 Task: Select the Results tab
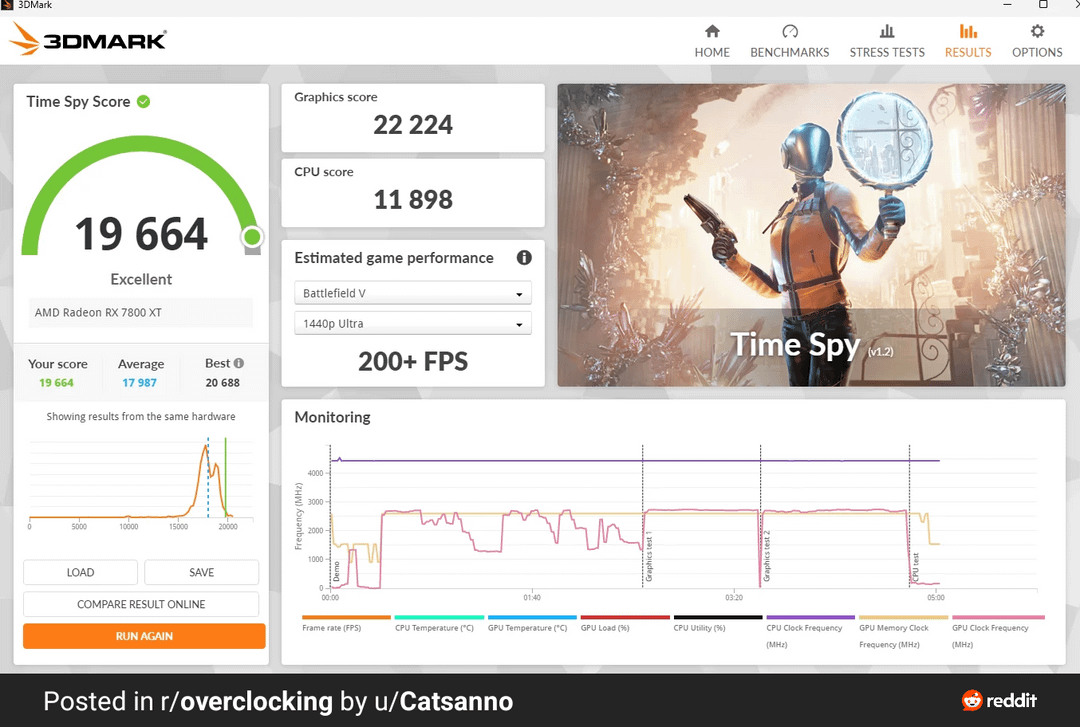pos(968,41)
